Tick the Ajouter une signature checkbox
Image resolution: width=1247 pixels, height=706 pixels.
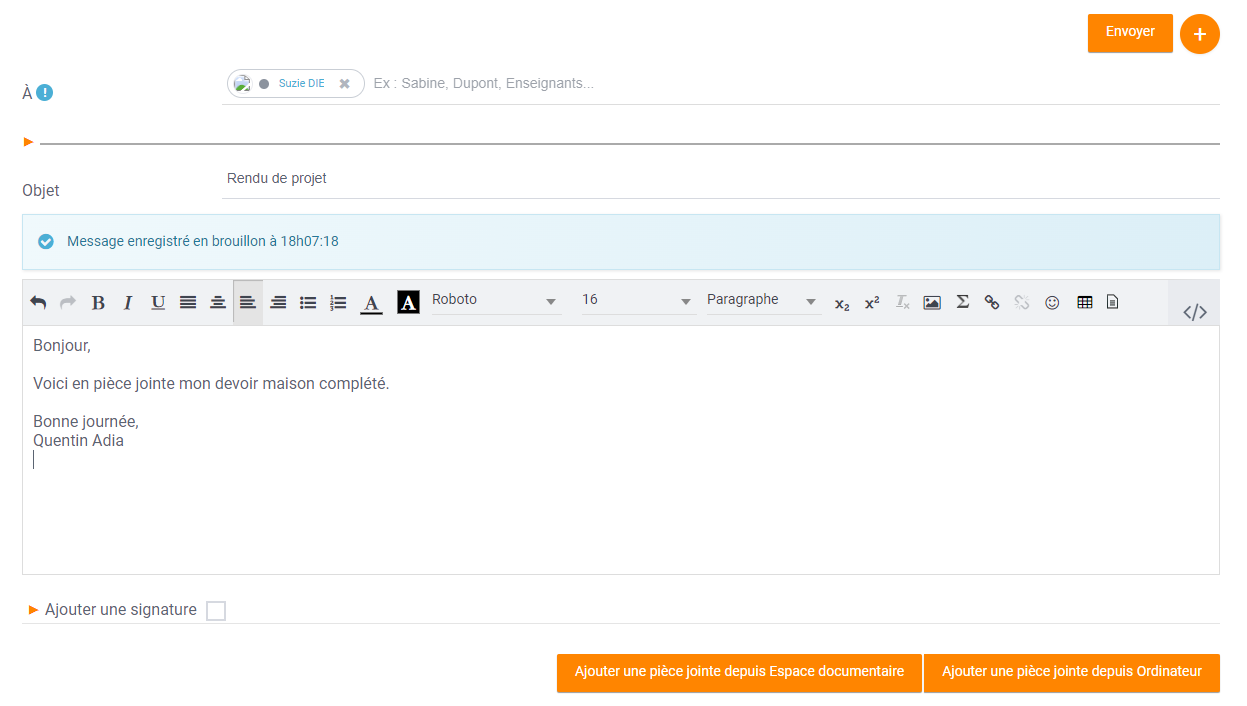tap(216, 611)
